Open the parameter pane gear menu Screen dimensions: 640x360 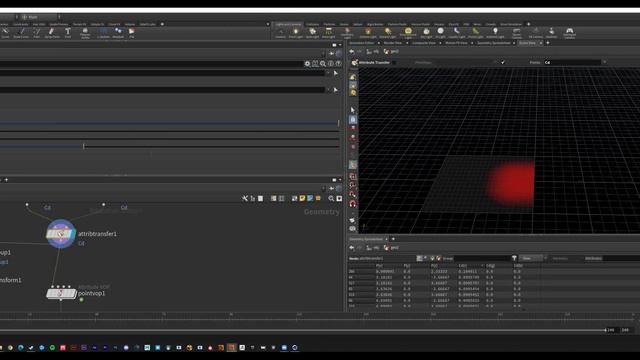[x=307, y=64]
